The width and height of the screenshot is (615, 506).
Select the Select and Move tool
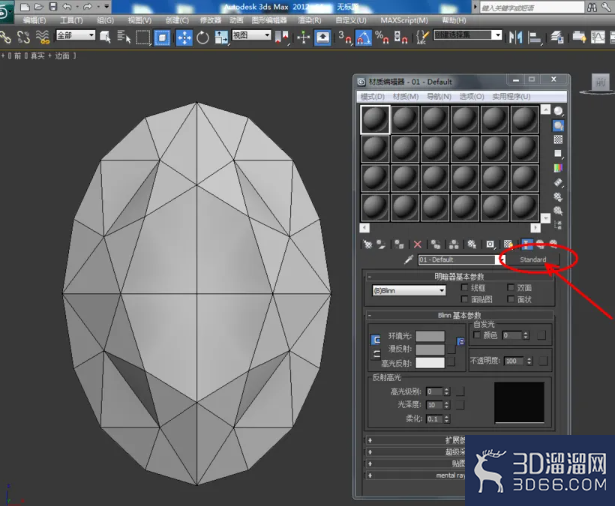pos(184,38)
